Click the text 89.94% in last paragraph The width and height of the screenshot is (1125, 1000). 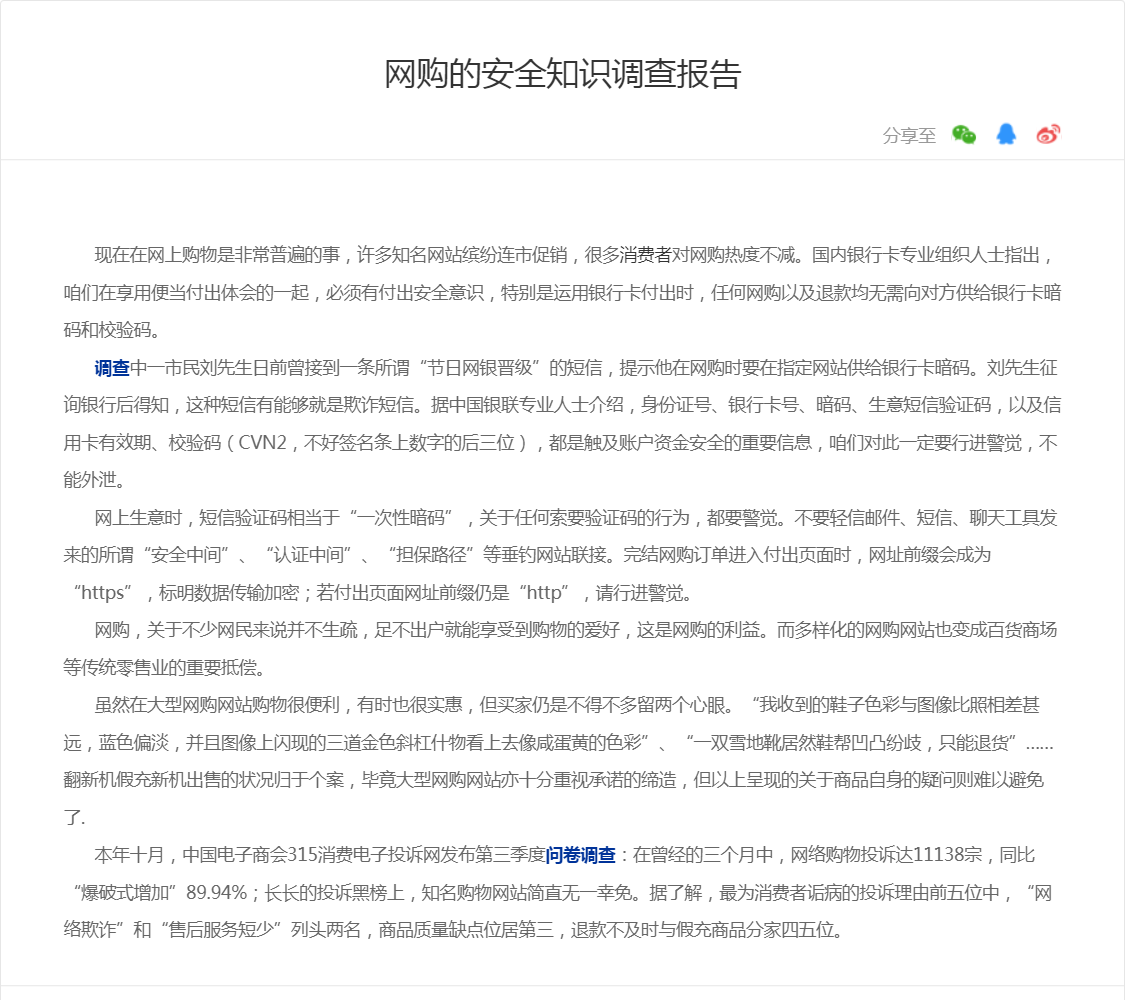pos(217,892)
